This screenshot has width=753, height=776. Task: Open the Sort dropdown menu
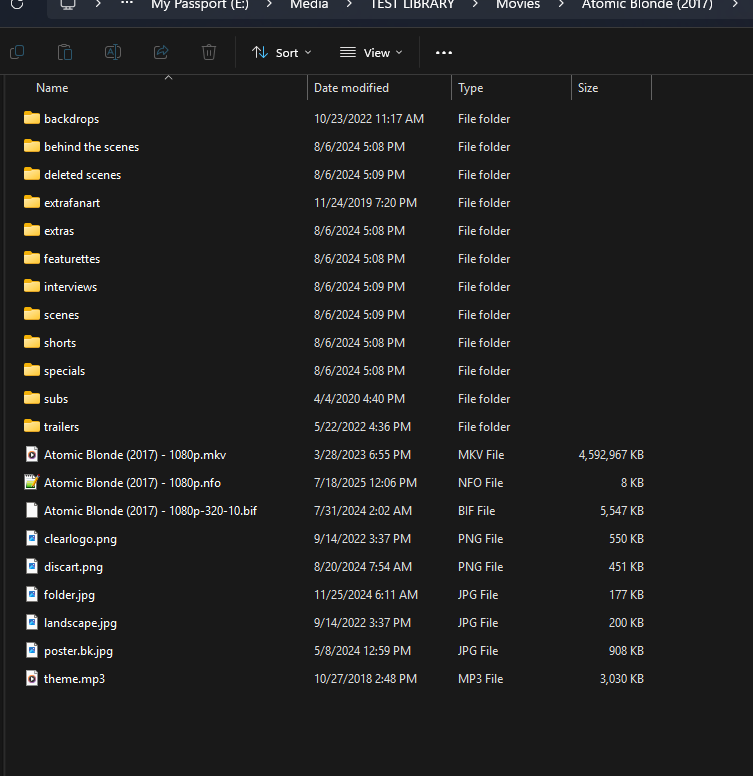281,52
